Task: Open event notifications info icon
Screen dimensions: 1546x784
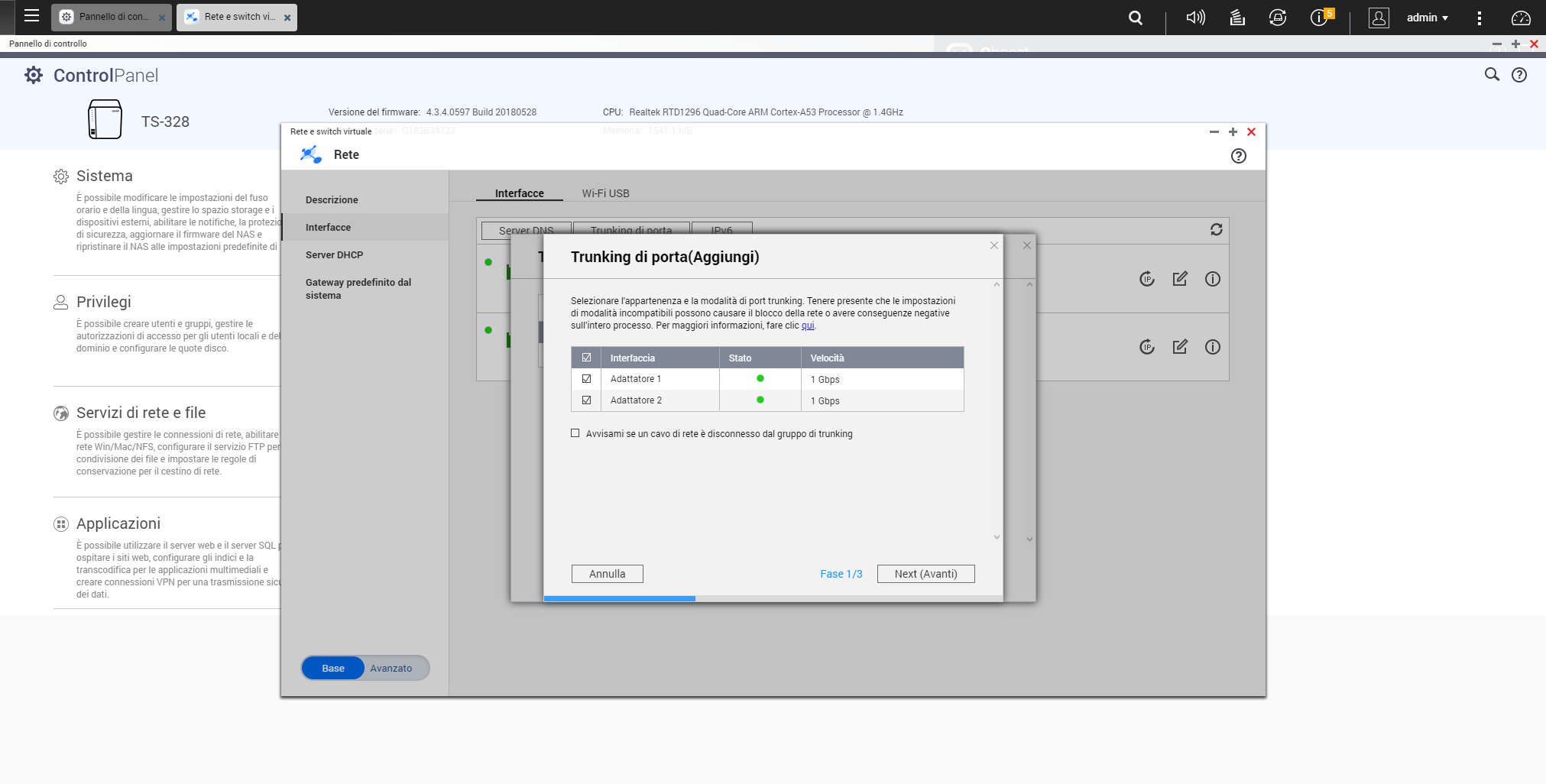Action: [x=1319, y=18]
